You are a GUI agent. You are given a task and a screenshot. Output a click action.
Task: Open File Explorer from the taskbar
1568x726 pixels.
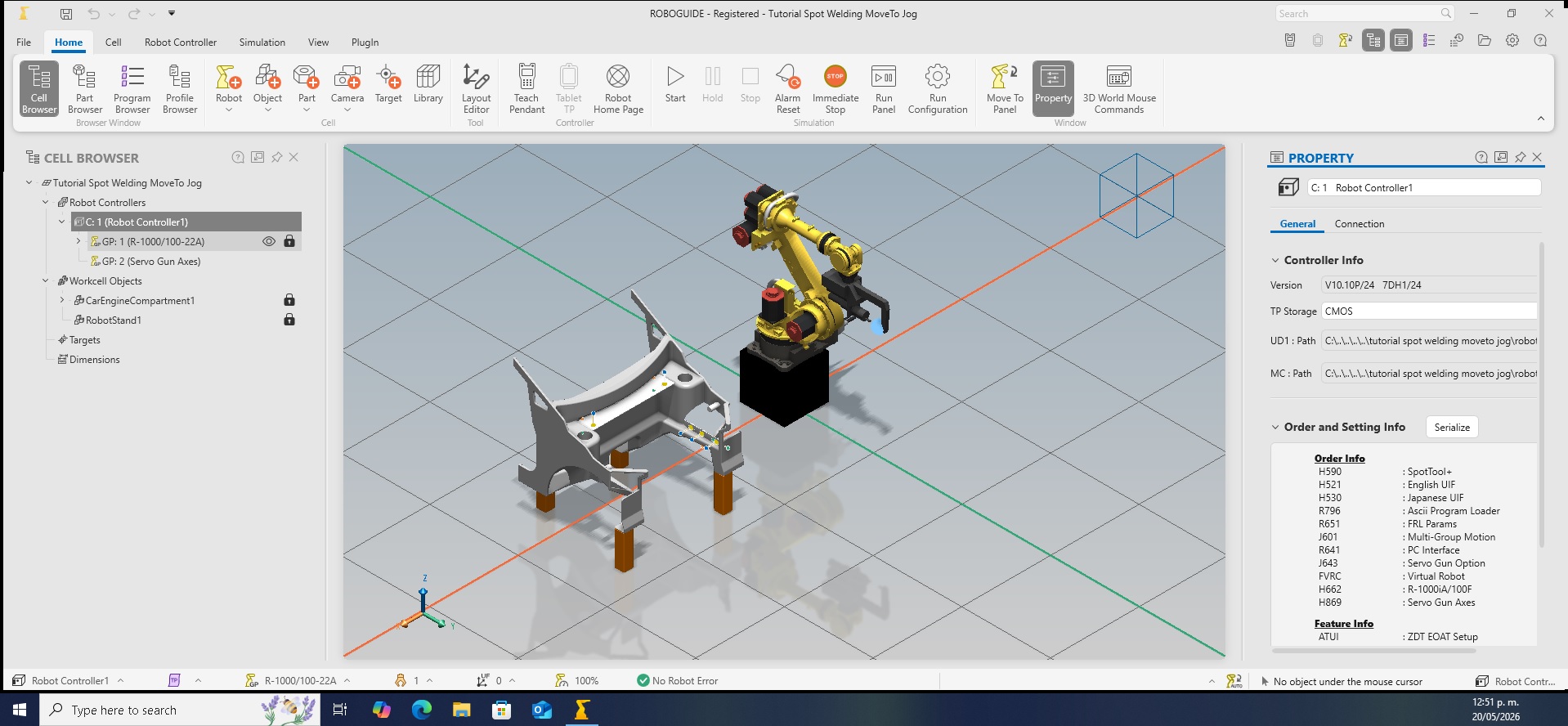click(x=461, y=710)
